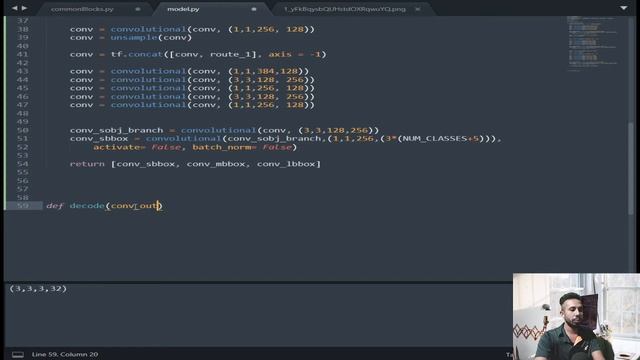Switch to the commonBlocks.py tab
Screen dimensions: 640x360
(x=82, y=9)
